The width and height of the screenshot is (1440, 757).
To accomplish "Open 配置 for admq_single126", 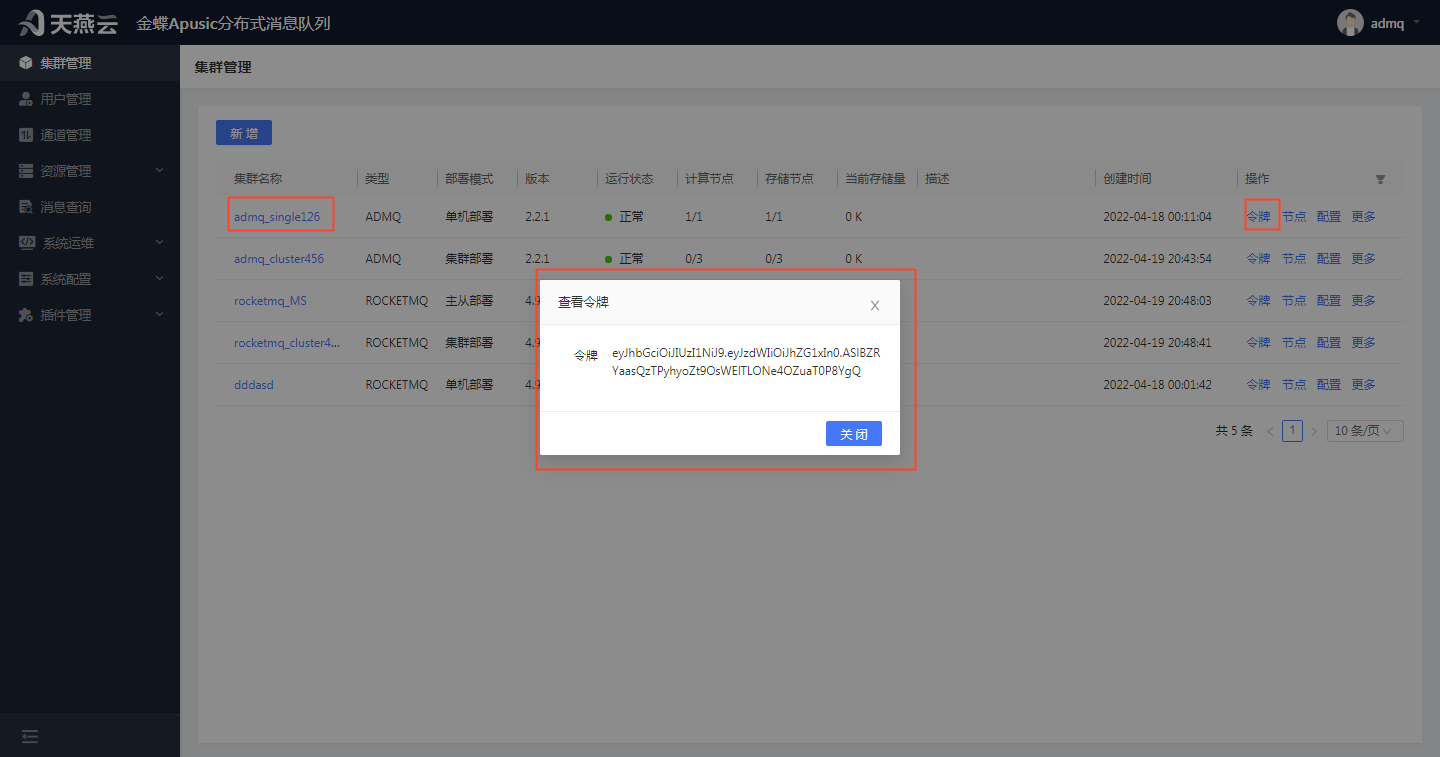I will click(x=1329, y=216).
